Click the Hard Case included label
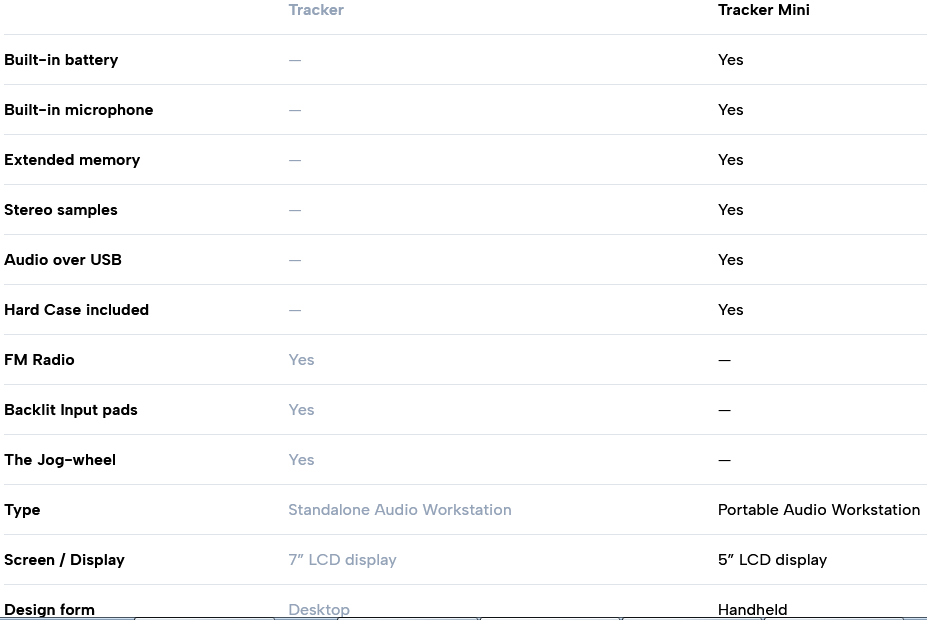The height and width of the screenshot is (620, 927). tap(76, 310)
